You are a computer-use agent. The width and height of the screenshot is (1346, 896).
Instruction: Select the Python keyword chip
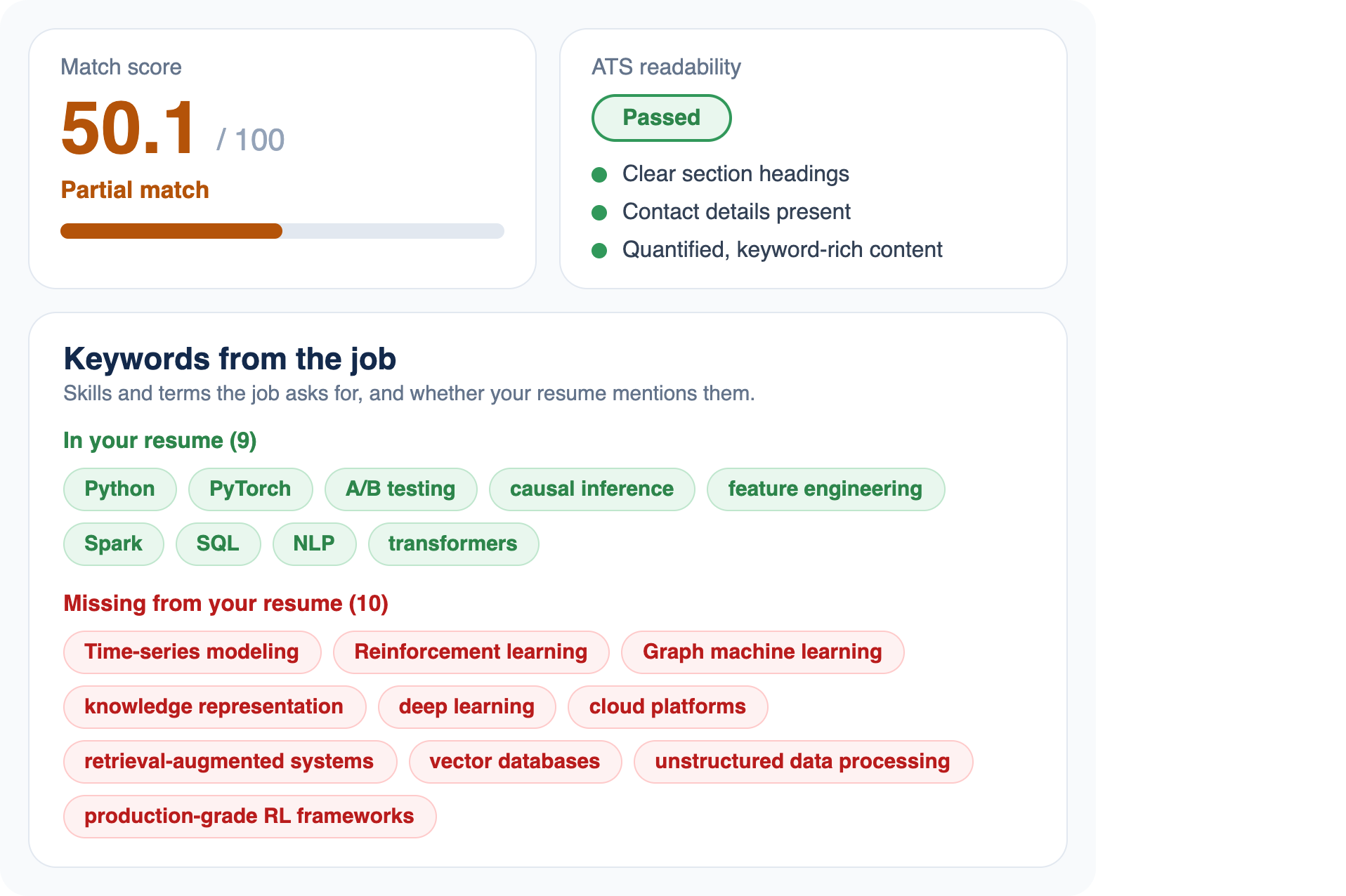point(120,489)
